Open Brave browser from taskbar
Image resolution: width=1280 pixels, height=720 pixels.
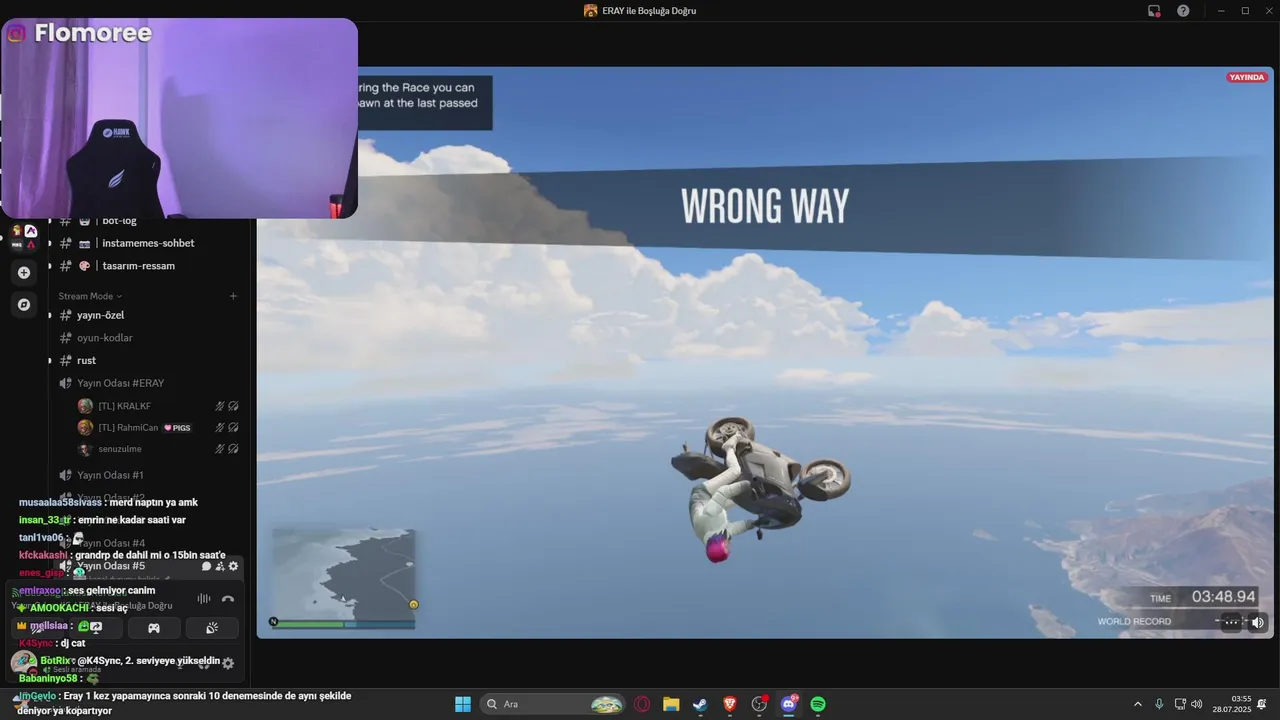pyautogui.click(x=729, y=704)
